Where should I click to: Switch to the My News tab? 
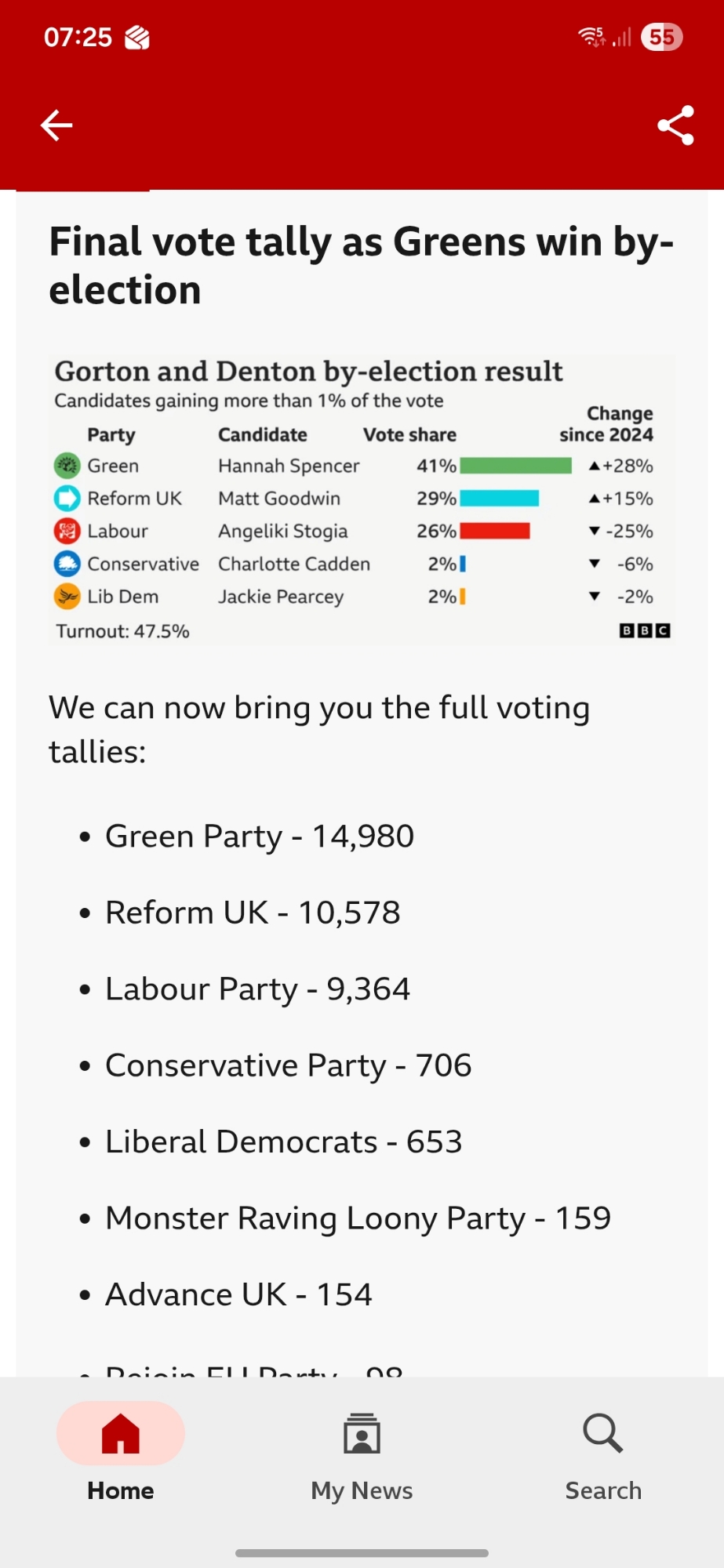pos(362,1452)
